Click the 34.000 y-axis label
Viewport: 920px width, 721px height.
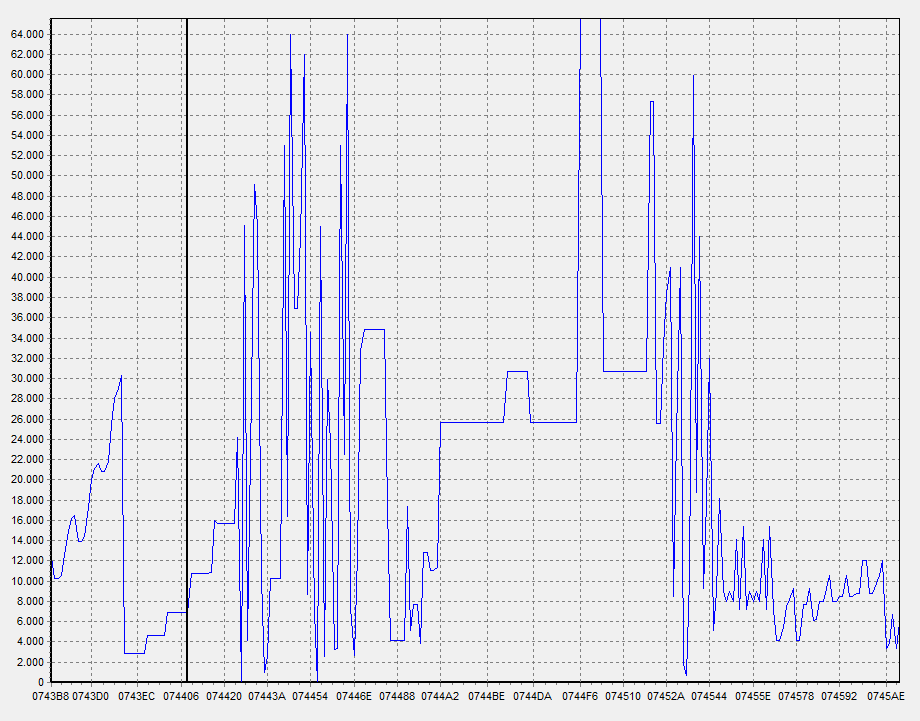[x=27, y=338]
